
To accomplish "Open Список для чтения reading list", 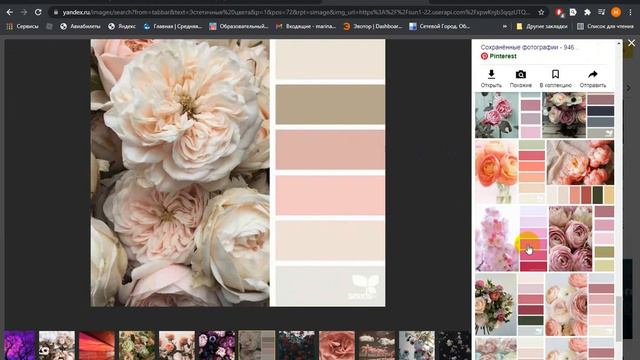I will click(605, 26).
